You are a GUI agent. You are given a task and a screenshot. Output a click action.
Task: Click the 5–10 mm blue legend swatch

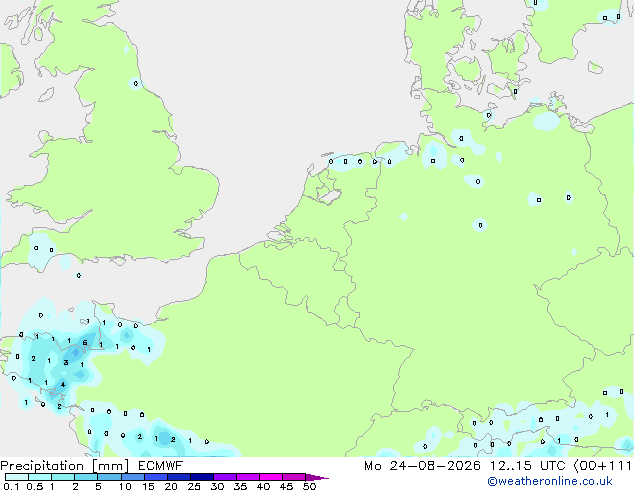pyautogui.click(x=109, y=477)
